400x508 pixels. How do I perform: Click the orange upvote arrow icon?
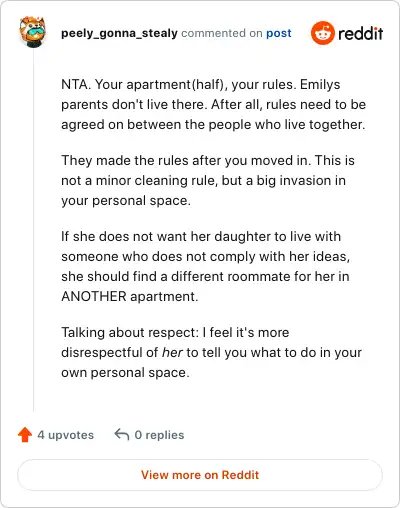25,435
